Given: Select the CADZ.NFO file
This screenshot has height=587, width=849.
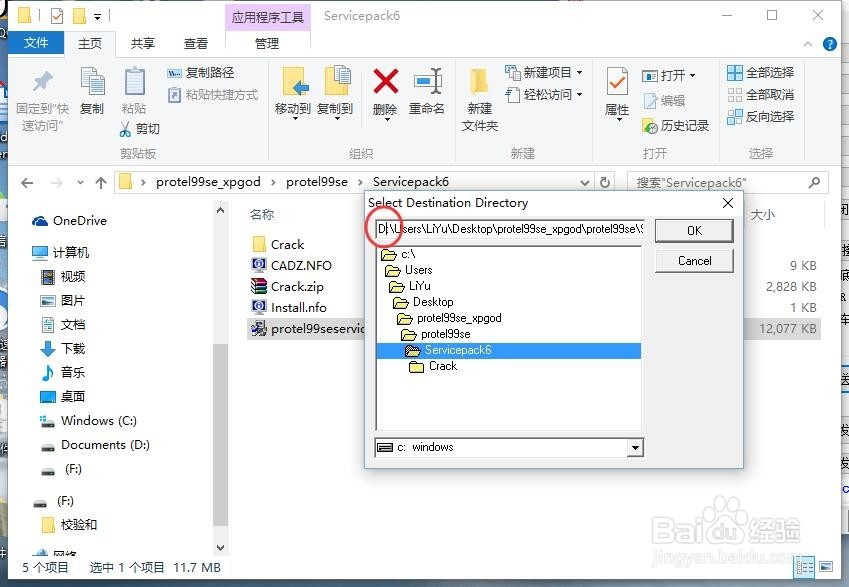Looking at the screenshot, I should 292,265.
